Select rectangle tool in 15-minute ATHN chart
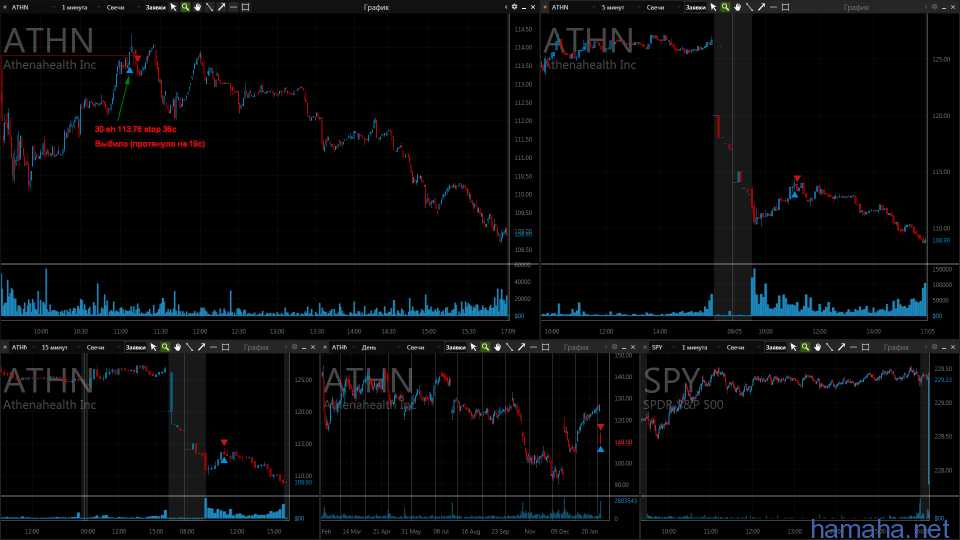Image resolution: width=960 pixels, height=540 pixels. coord(225,347)
